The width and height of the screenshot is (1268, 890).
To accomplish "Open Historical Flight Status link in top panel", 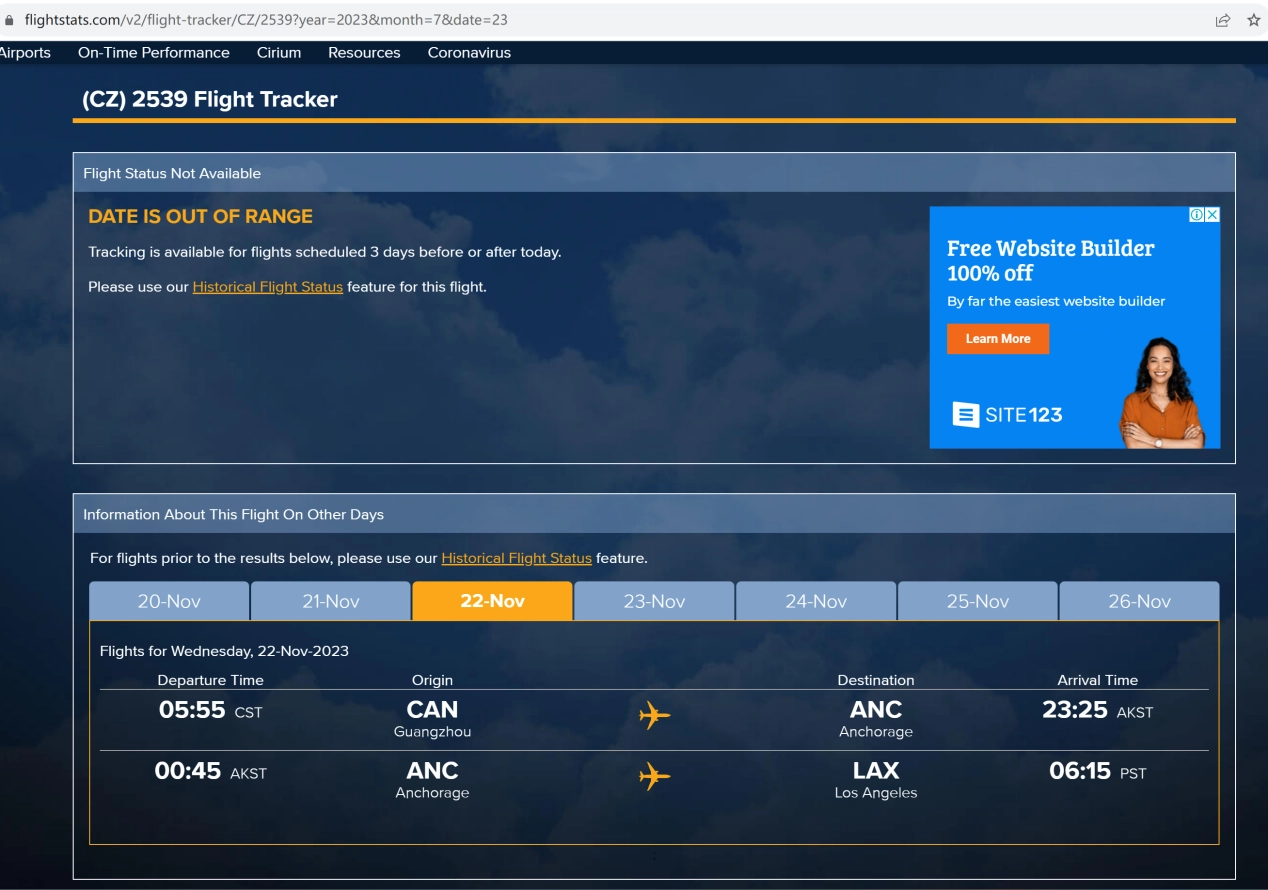I will pyautogui.click(x=268, y=287).
